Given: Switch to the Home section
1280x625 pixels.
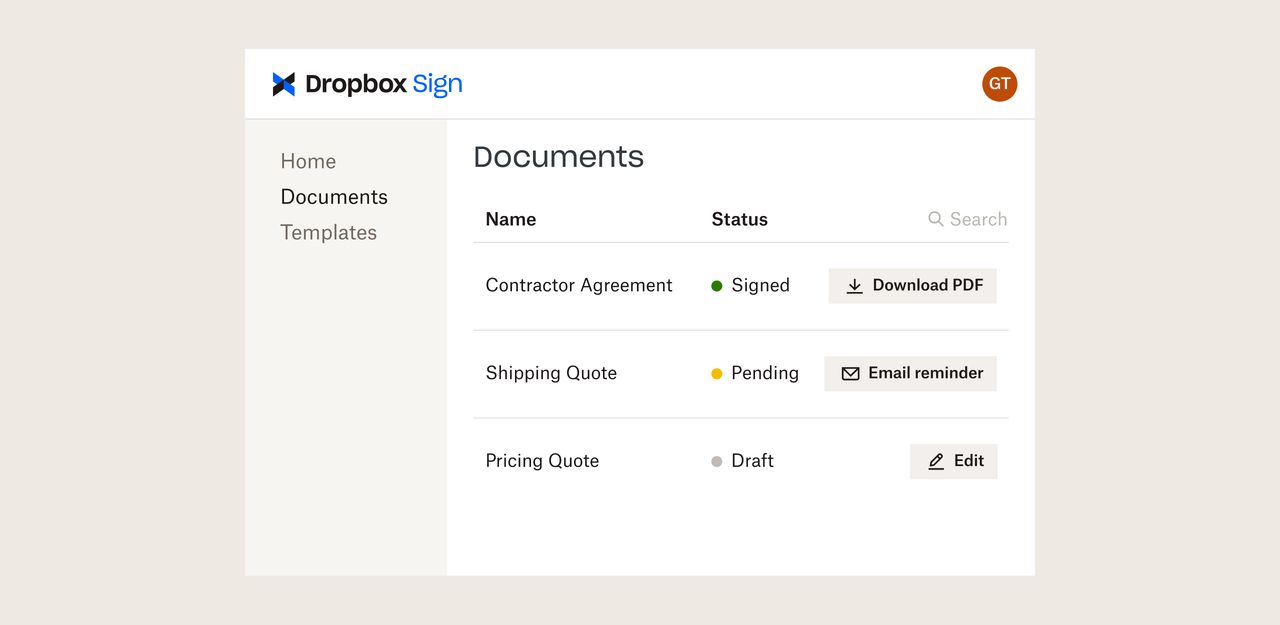Looking at the screenshot, I should 308,161.
